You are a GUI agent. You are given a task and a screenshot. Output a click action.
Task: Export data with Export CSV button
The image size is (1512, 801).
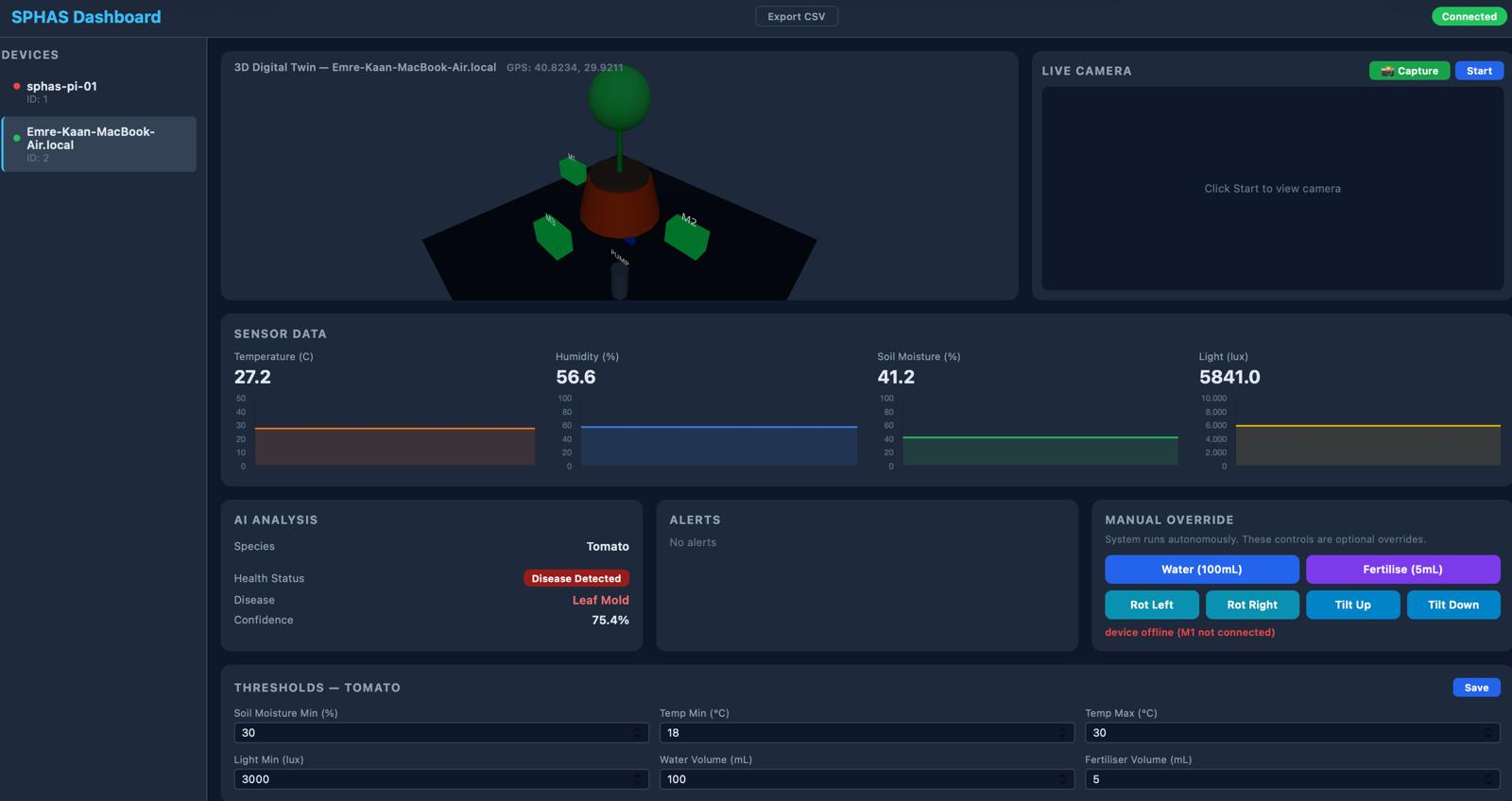click(x=797, y=16)
